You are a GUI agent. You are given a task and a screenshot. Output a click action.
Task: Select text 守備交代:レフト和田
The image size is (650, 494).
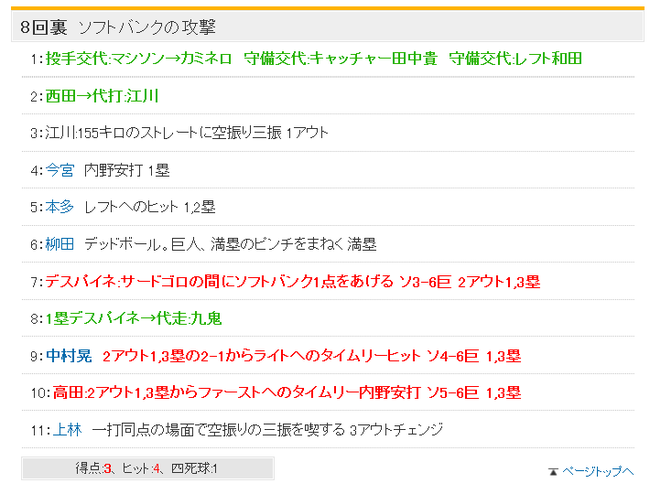click(515, 58)
